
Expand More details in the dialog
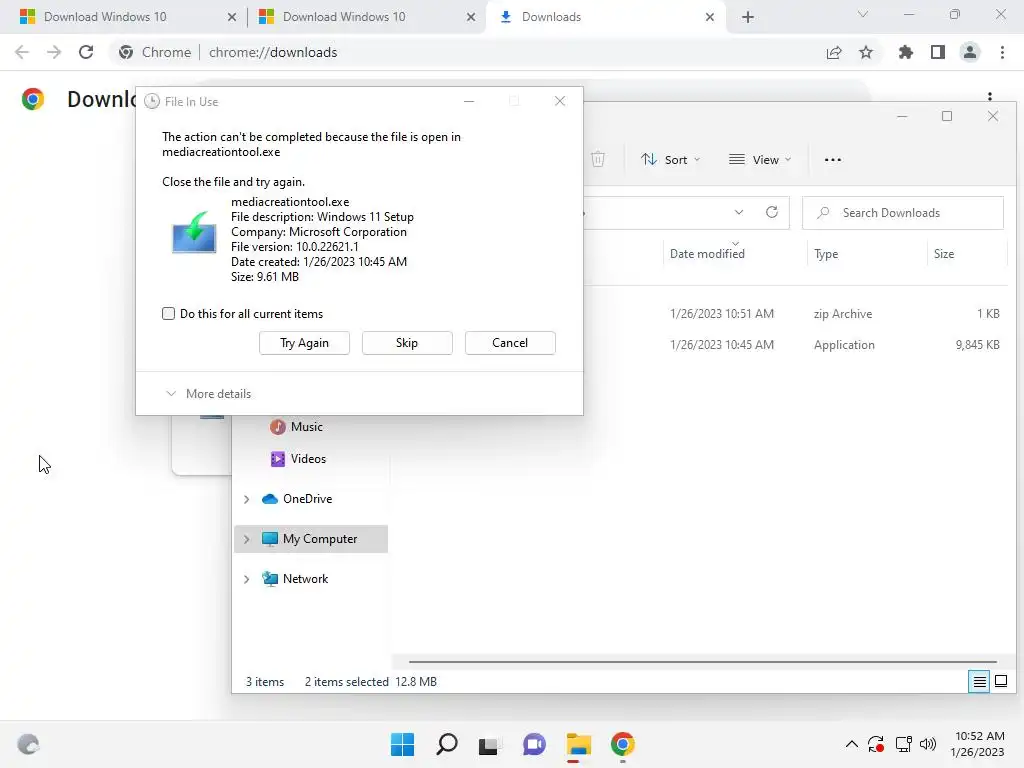point(208,394)
